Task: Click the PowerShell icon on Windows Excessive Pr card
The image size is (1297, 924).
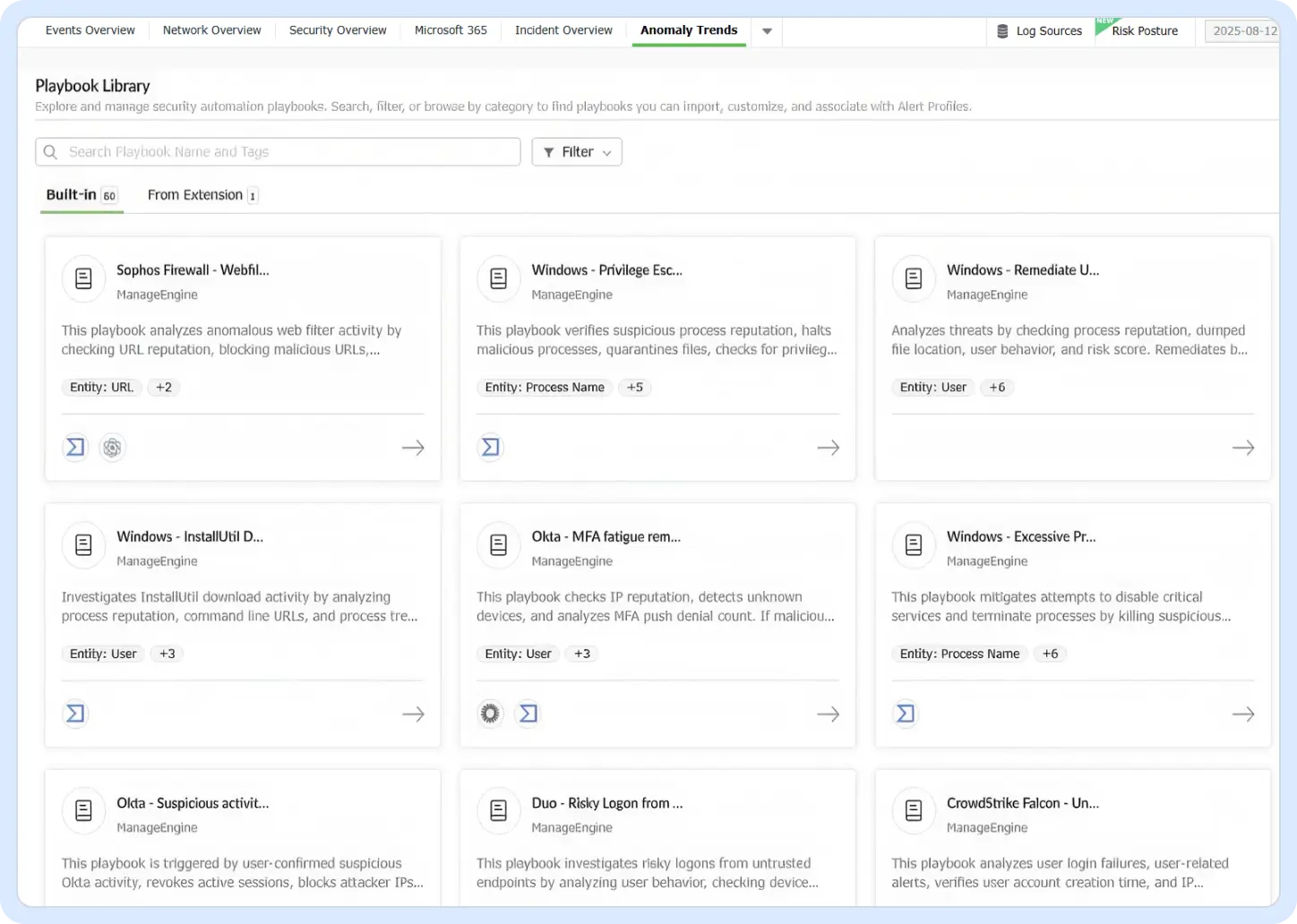Action: [x=906, y=714]
